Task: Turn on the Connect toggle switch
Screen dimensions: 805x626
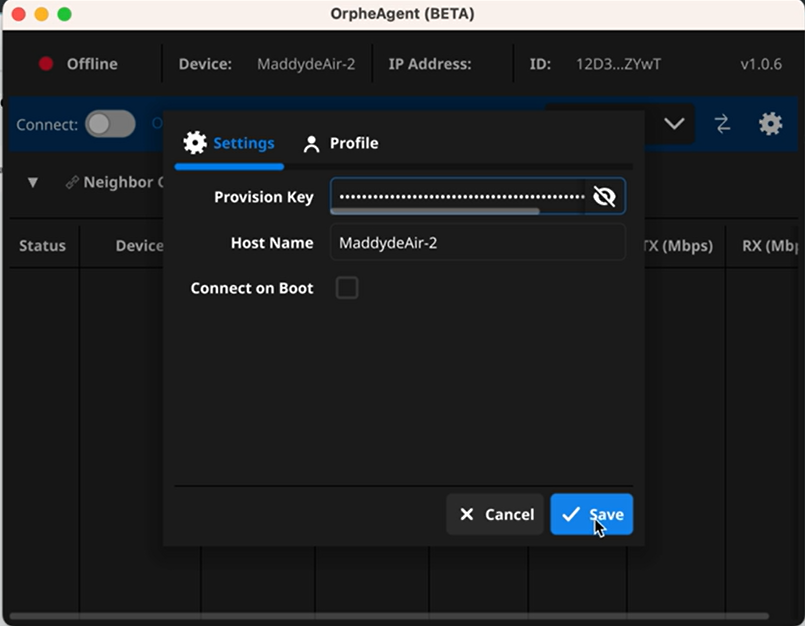Action: (110, 124)
